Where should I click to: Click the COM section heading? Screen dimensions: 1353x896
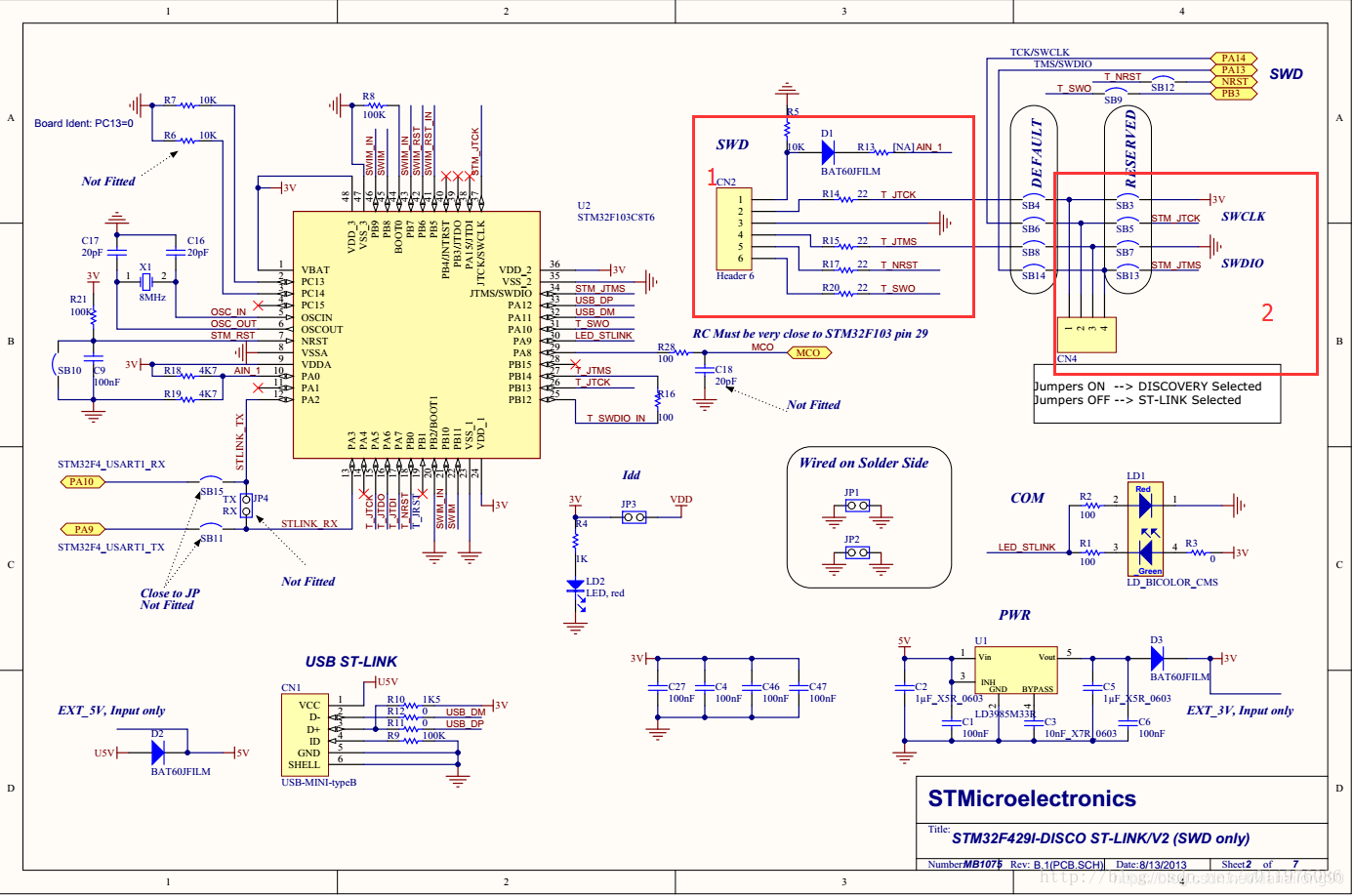point(1027,498)
